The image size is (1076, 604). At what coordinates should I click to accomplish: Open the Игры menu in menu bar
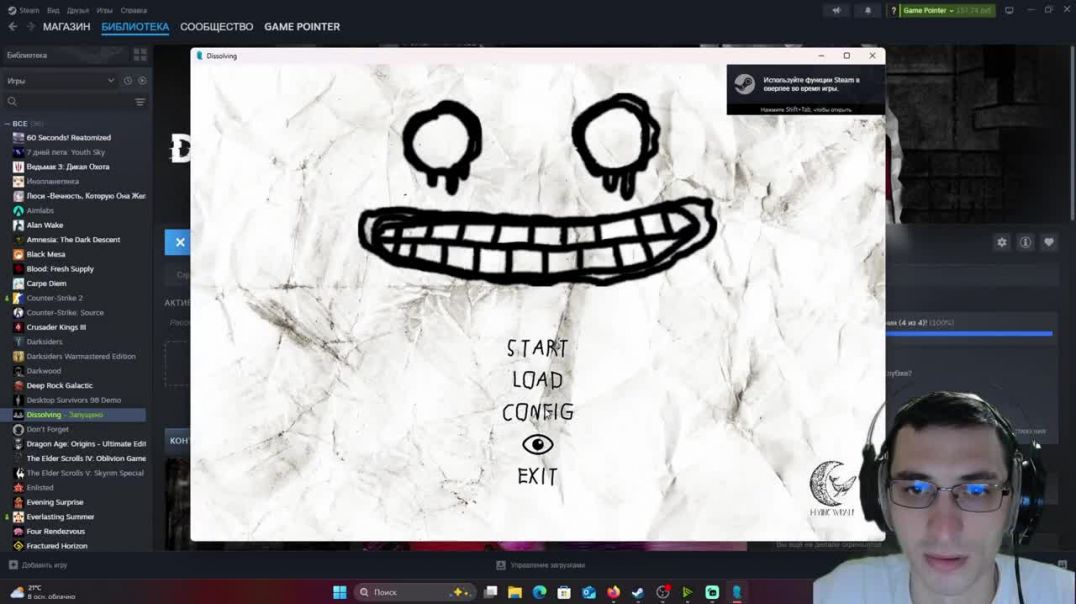[x=104, y=10]
